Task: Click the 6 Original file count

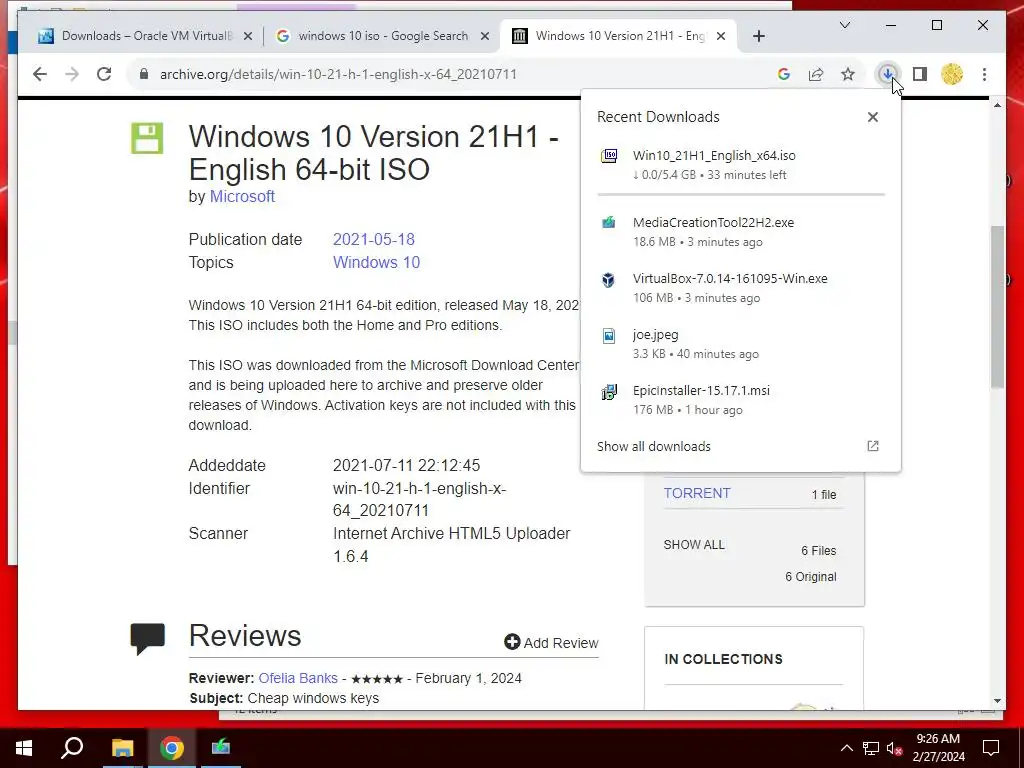Action: [810, 577]
